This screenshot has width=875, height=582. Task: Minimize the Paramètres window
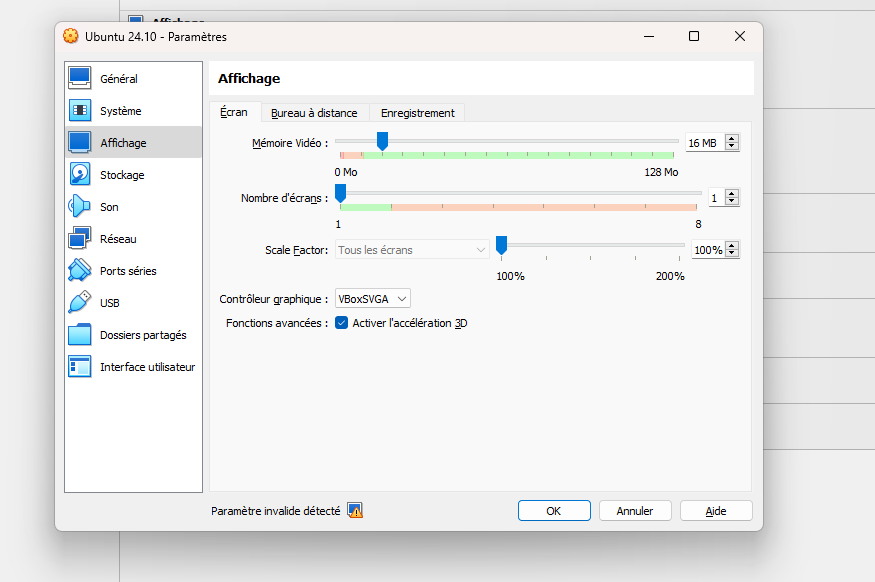click(x=649, y=36)
